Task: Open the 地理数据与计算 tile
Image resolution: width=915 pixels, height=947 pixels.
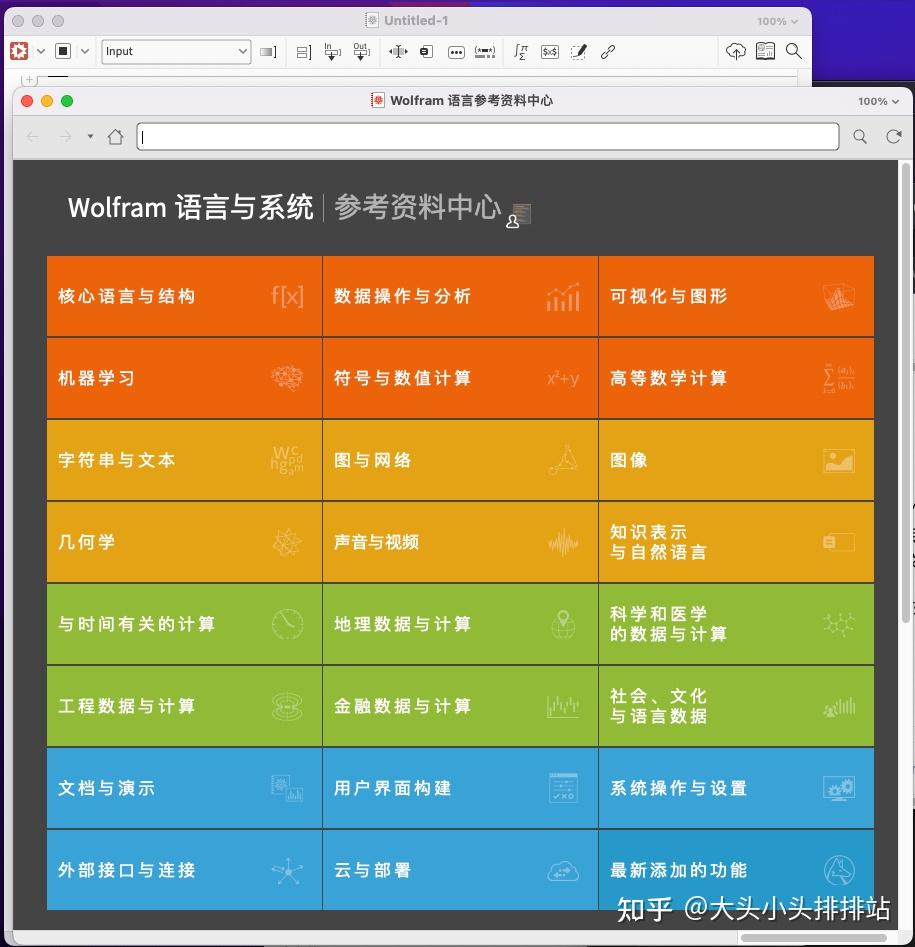Action: (x=460, y=624)
